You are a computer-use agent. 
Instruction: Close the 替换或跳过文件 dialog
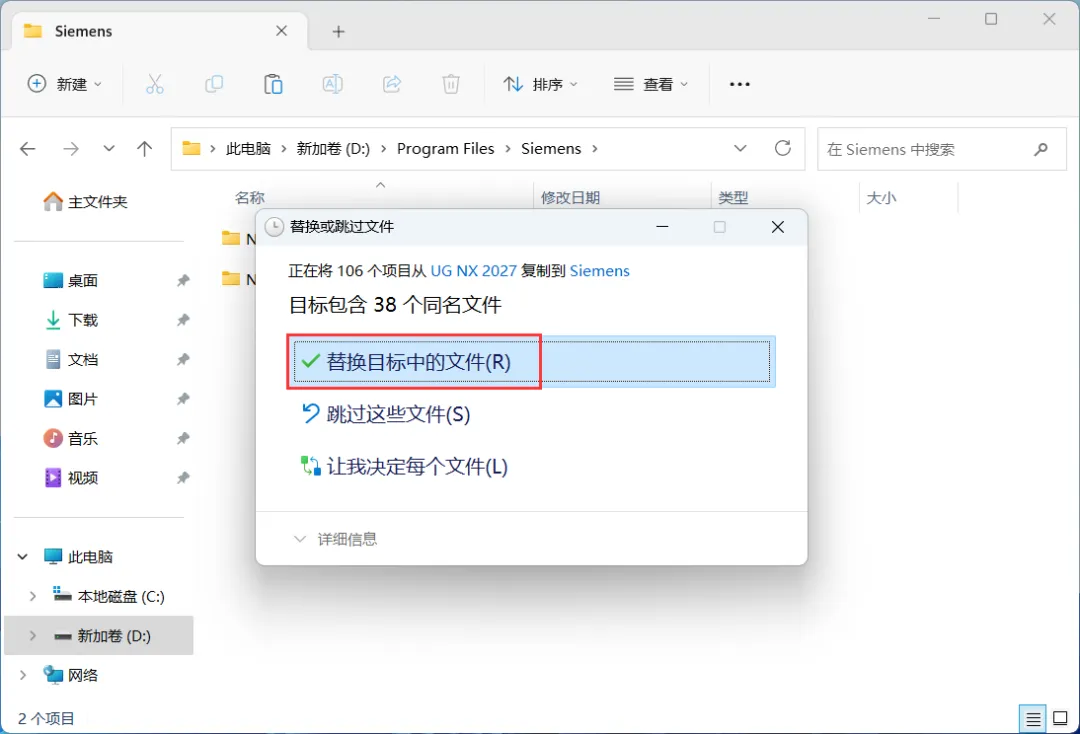pyautogui.click(x=778, y=227)
